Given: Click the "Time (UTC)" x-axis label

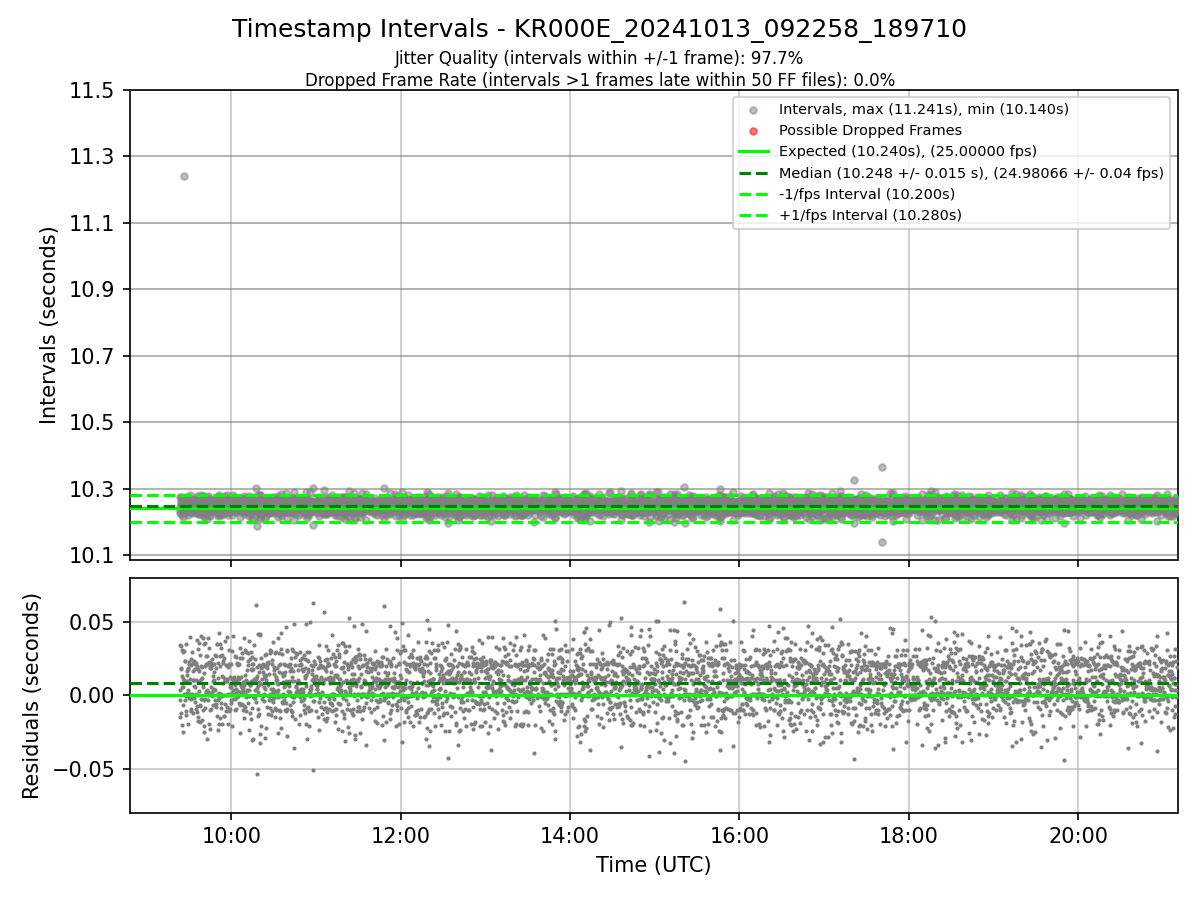Looking at the screenshot, I should click(x=653, y=865).
